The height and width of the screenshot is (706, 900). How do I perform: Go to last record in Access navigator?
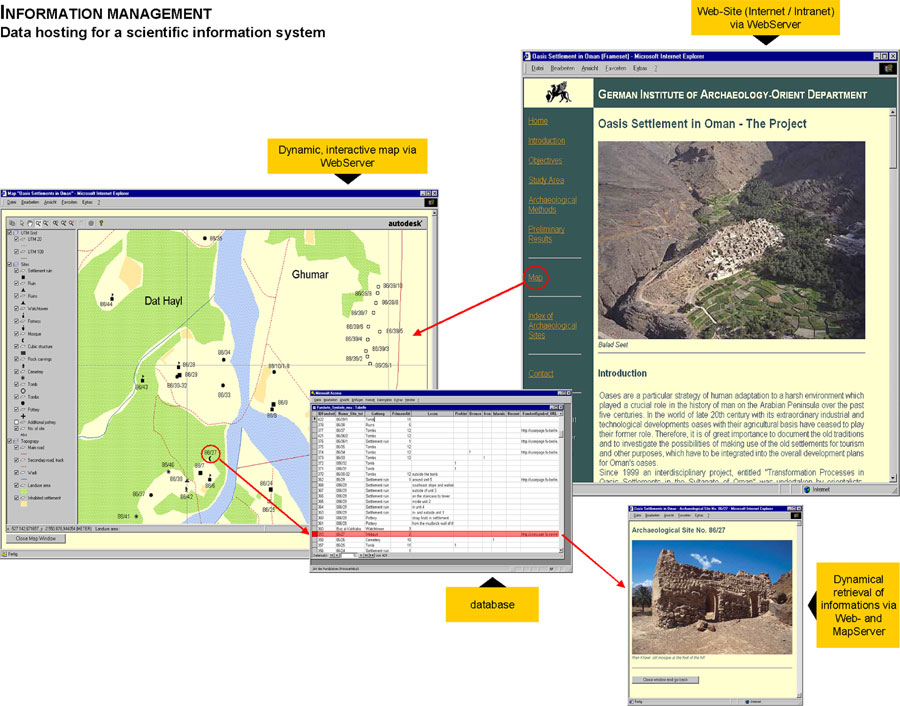click(x=366, y=556)
